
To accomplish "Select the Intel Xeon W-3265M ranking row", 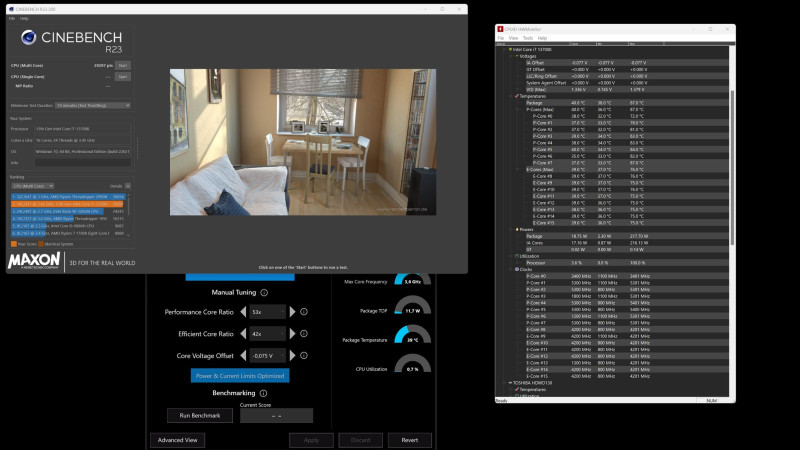I will coord(68,211).
